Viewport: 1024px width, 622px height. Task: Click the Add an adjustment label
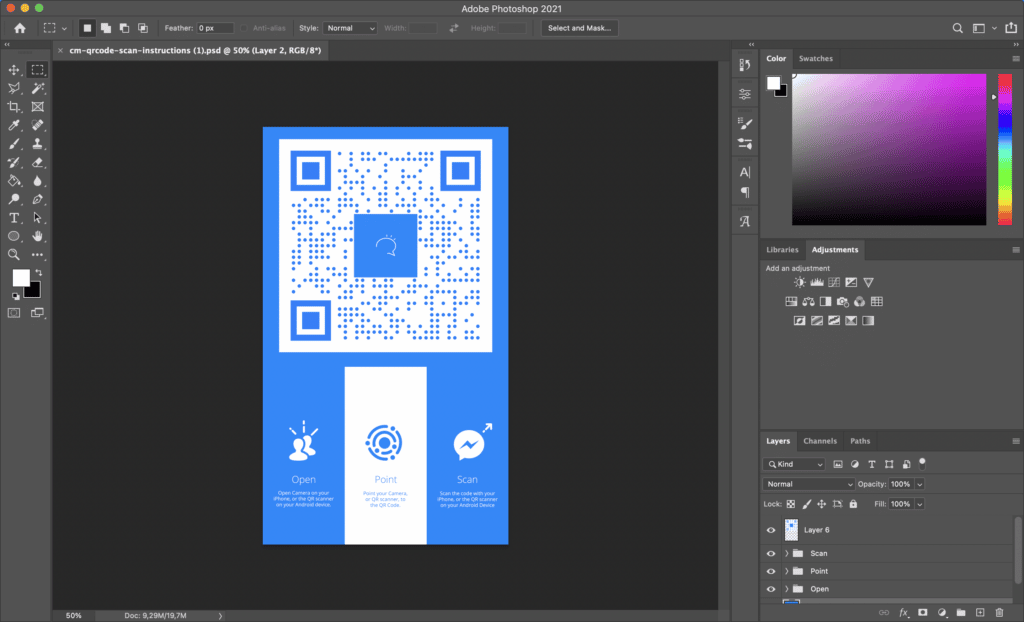point(800,268)
